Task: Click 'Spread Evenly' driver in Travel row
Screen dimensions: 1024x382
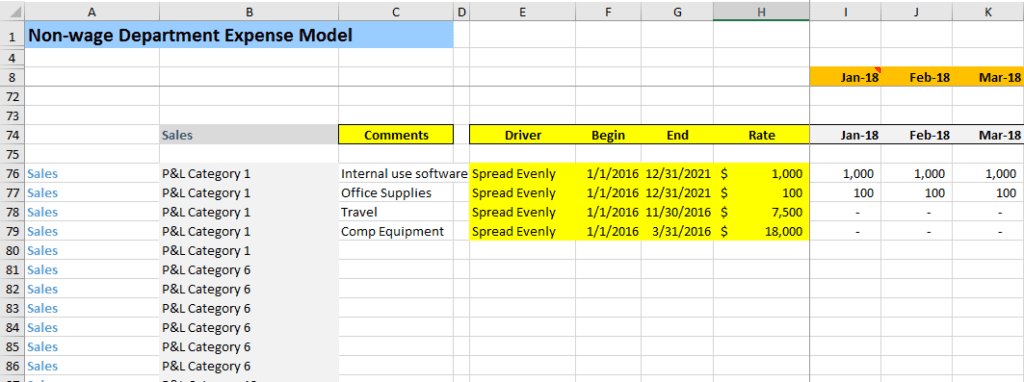Action: click(522, 212)
